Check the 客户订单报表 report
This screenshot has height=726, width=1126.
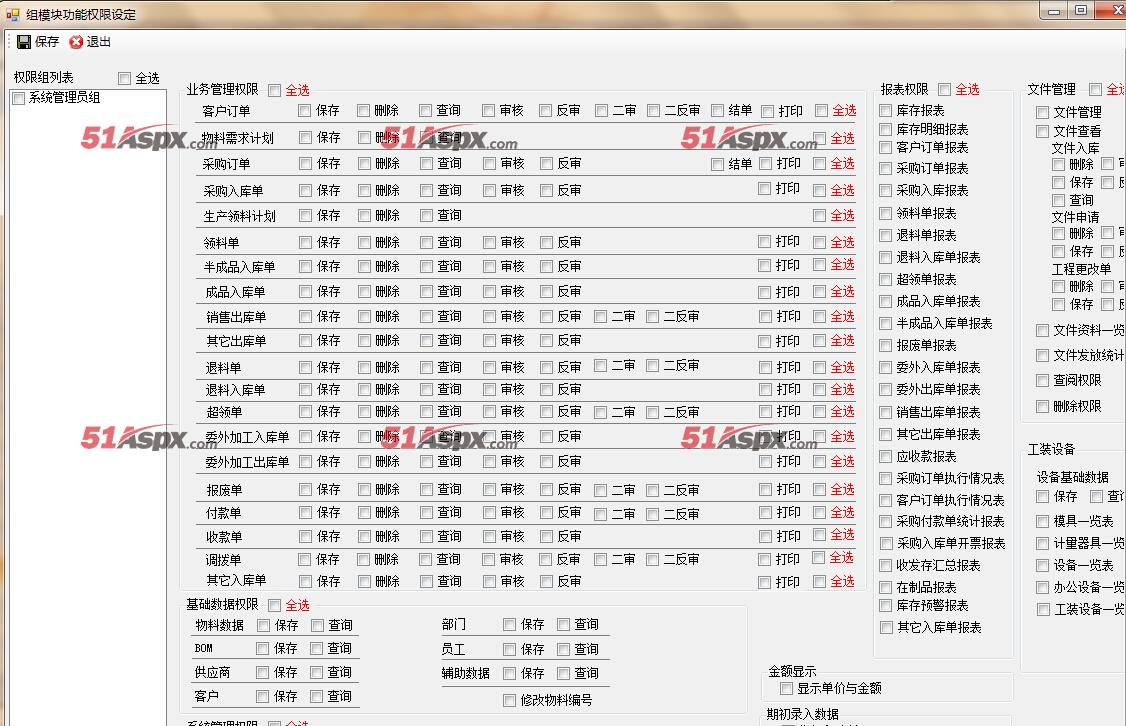coord(885,147)
